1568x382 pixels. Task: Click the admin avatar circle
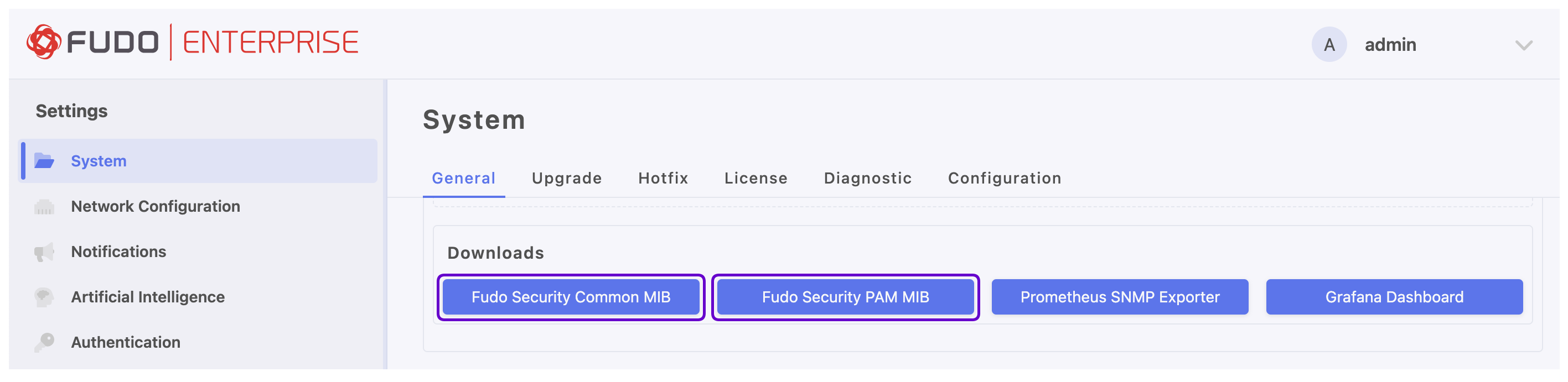tap(1328, 44)
